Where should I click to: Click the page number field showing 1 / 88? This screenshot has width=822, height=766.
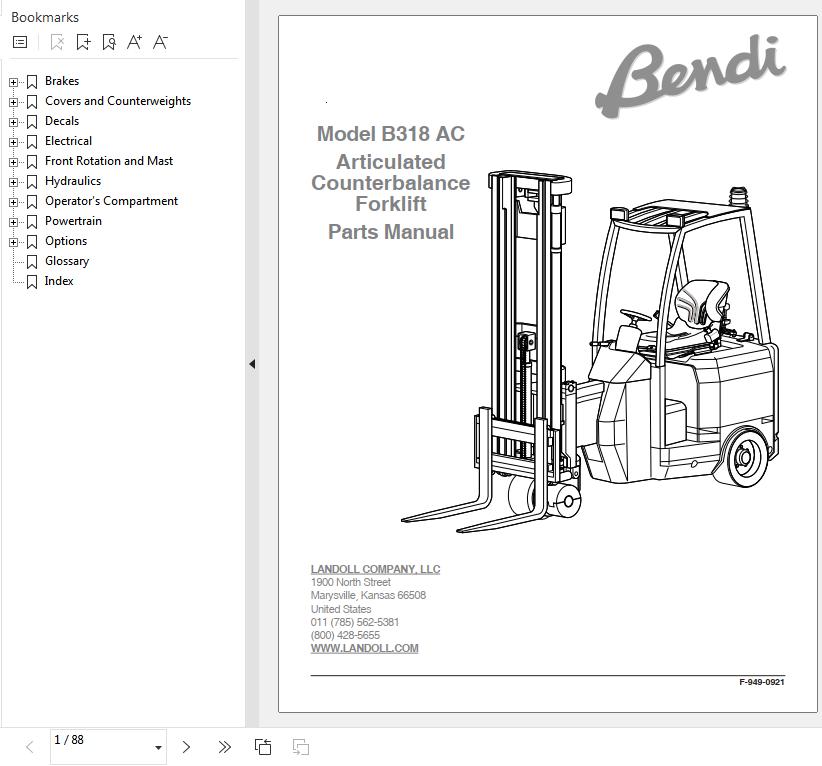(109, 746)
